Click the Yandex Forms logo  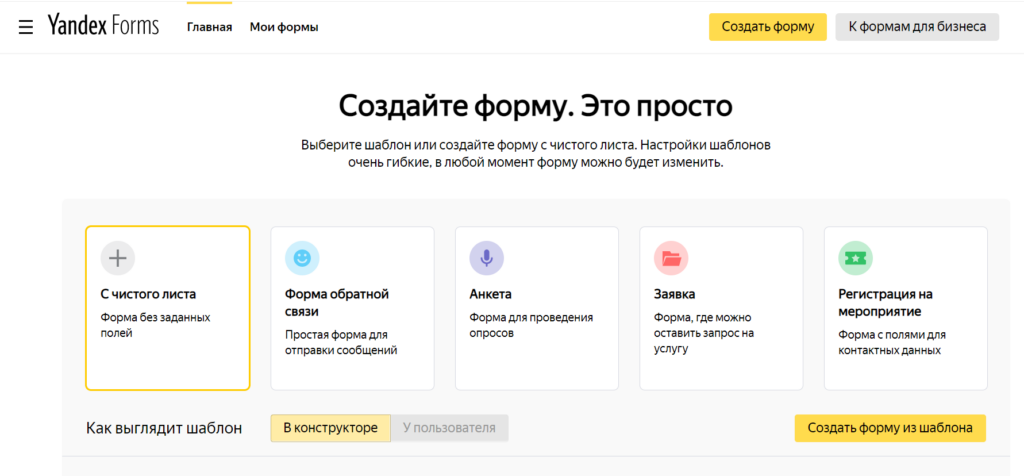tap(103, 27)
